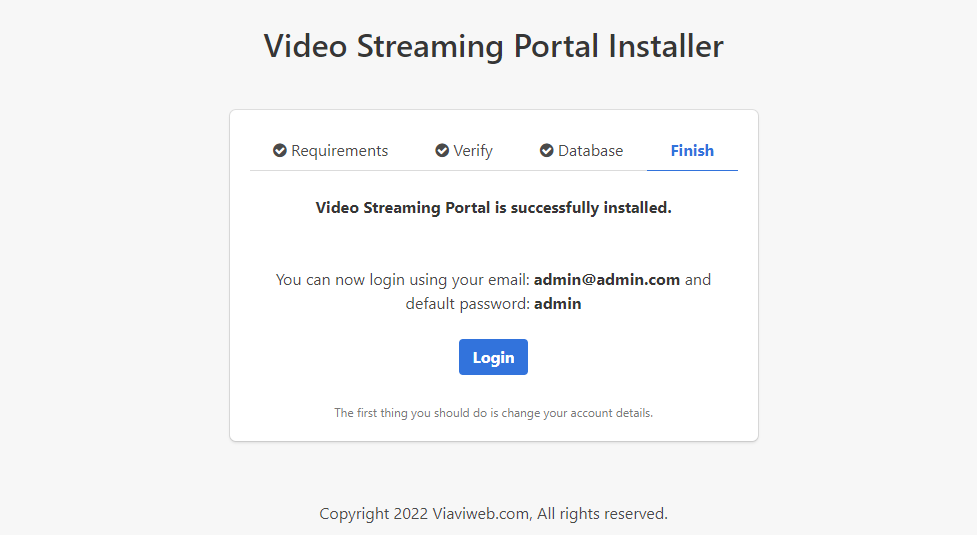Click the successfully installed confirmation message
This screenshot has width=977, height=535.
click(x=493, y=208)
